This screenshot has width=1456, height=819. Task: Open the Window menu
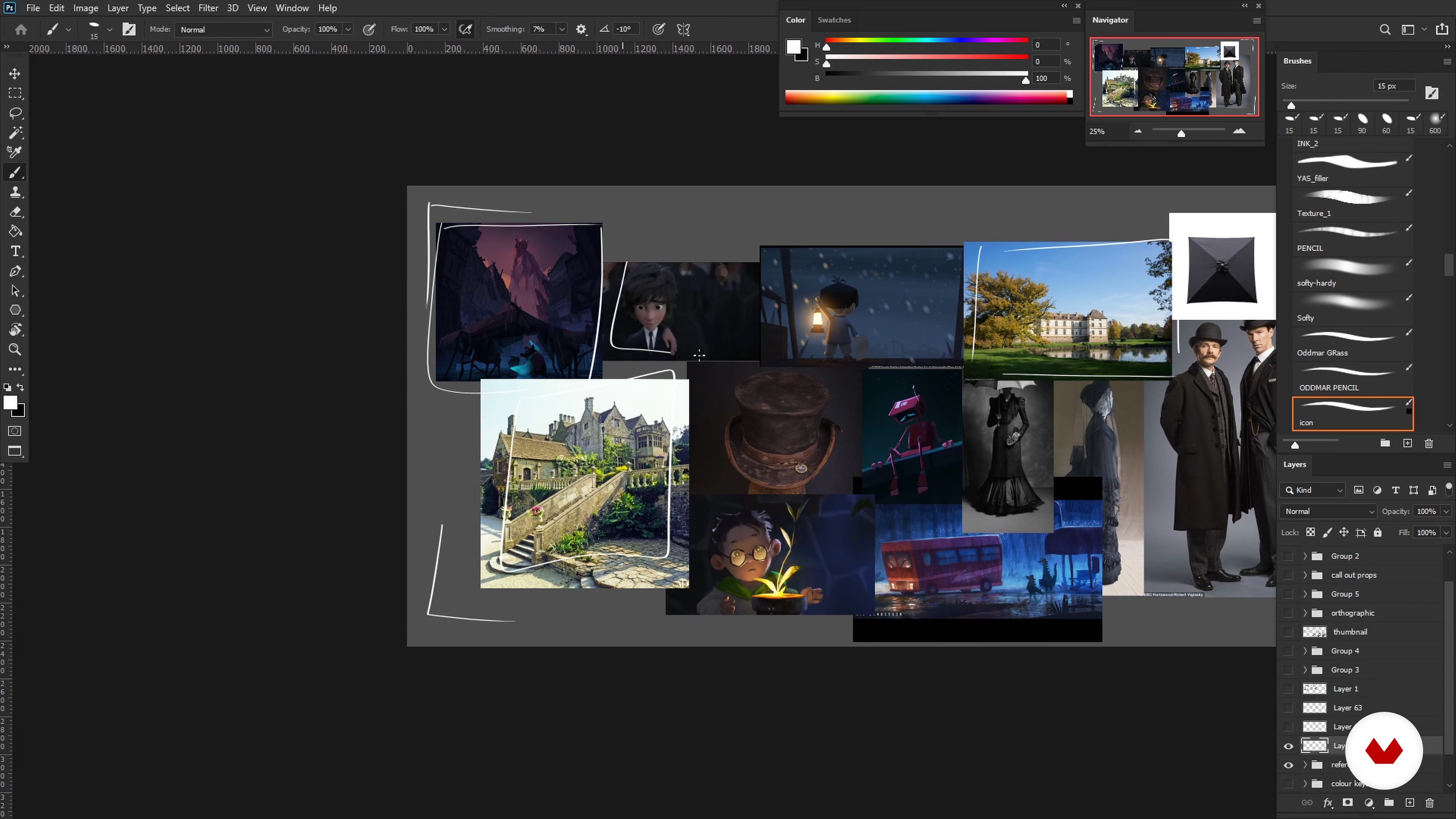pos(292,8)
